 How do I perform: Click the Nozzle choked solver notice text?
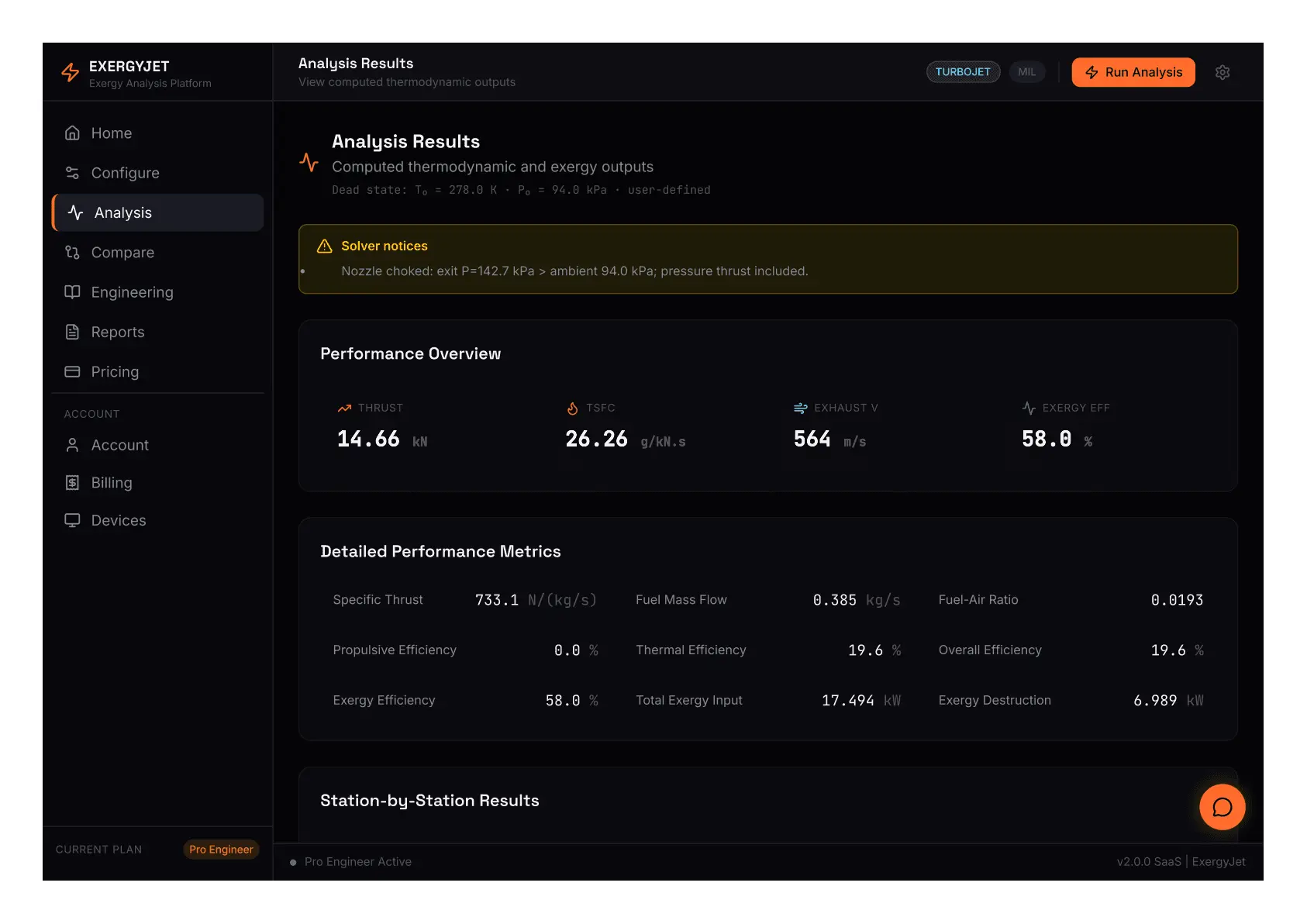click(574, 271)
